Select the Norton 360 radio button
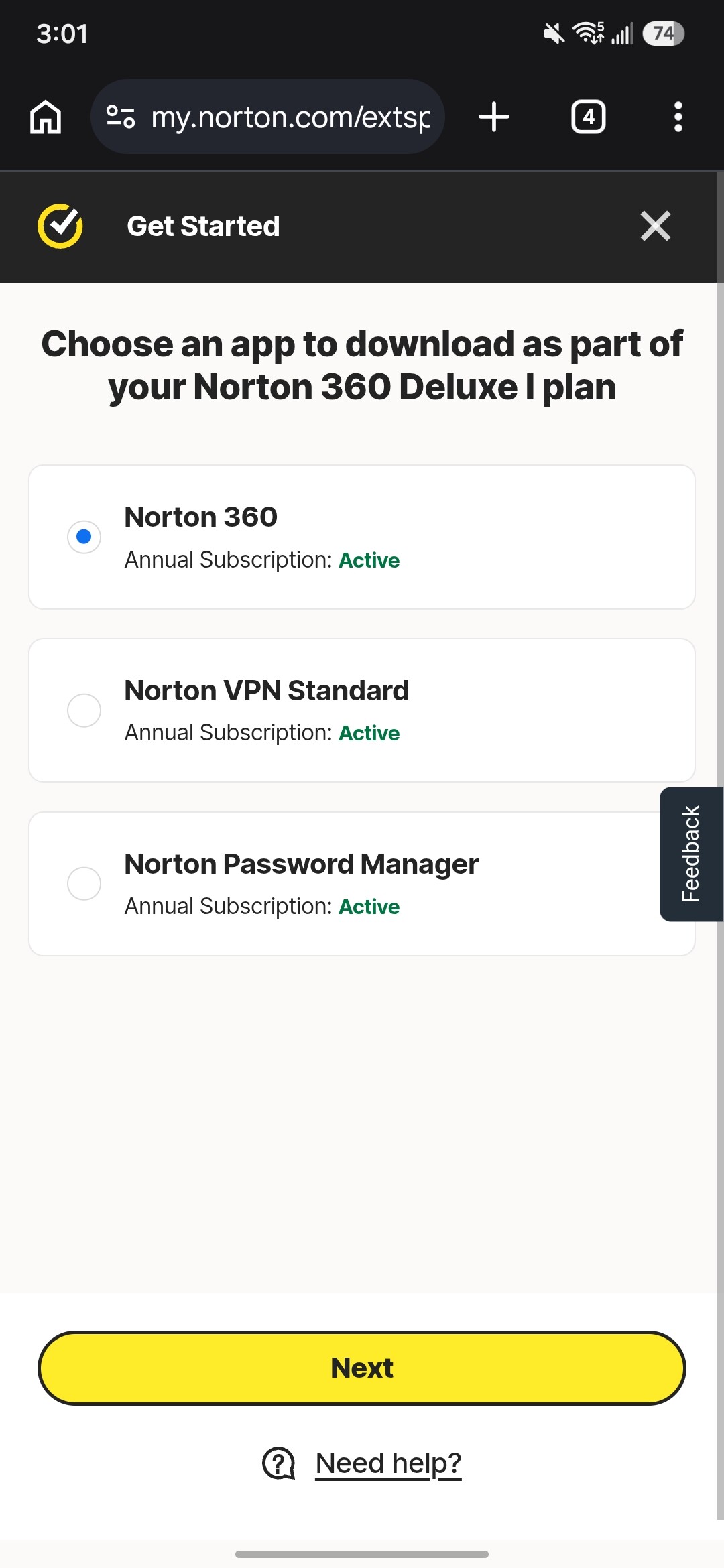Screen dimensions: 724x1568 [x=84, y=537]
